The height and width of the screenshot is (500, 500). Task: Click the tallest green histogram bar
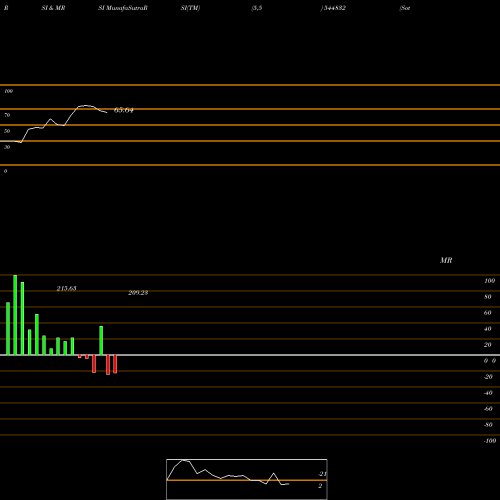(15, 315)
